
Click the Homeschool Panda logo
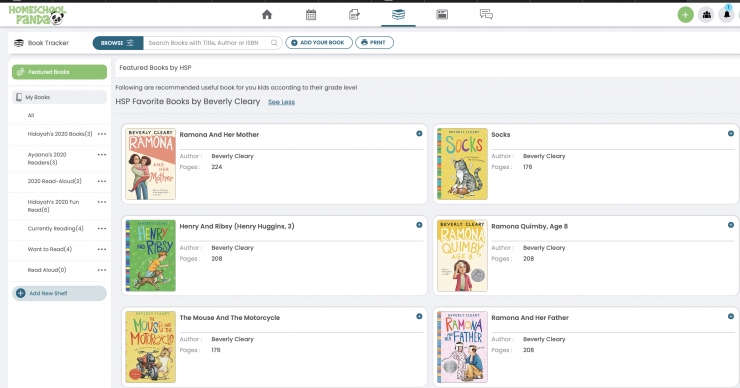pyautogui.click(x=37, y=15)
